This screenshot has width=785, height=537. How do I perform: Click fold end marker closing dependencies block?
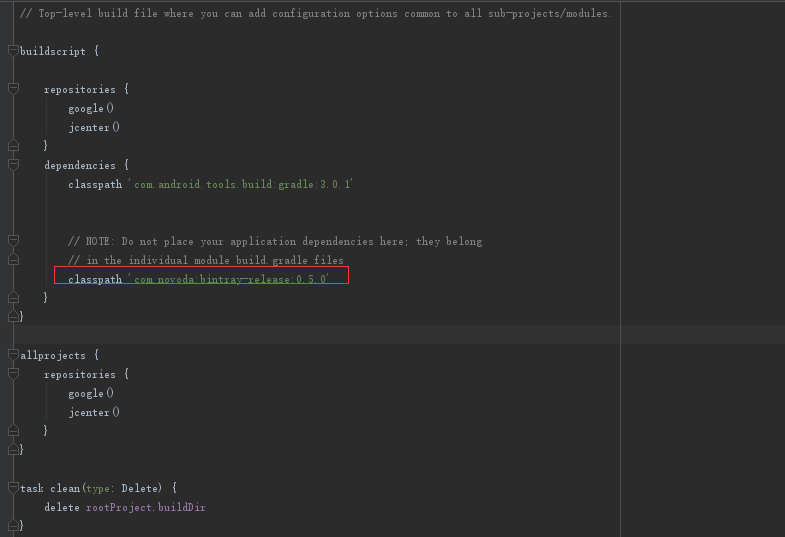point(14,297)
